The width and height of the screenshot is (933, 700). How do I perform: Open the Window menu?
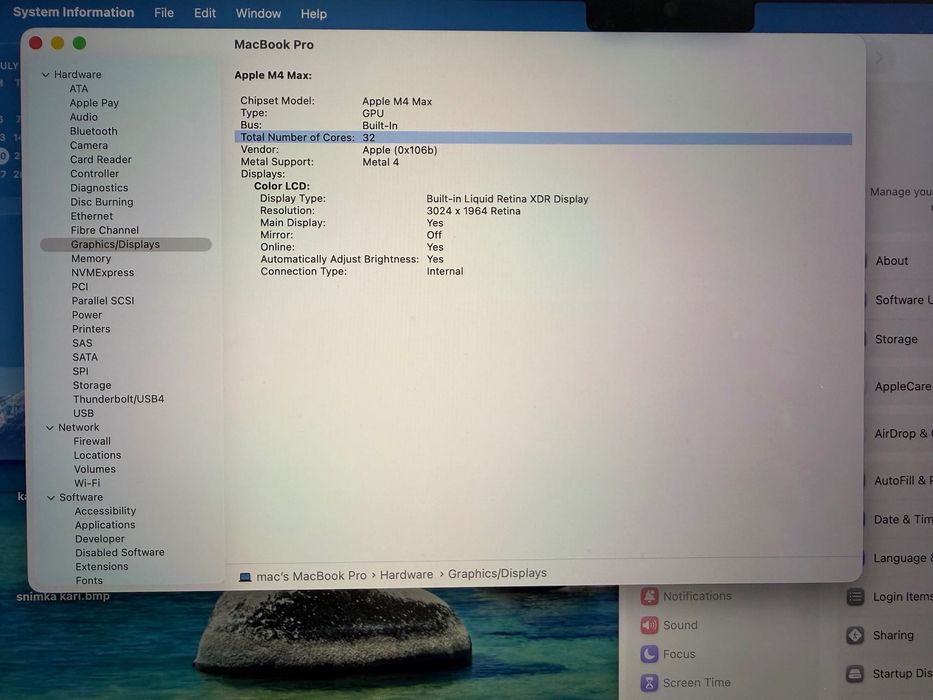tap(258, 13)
